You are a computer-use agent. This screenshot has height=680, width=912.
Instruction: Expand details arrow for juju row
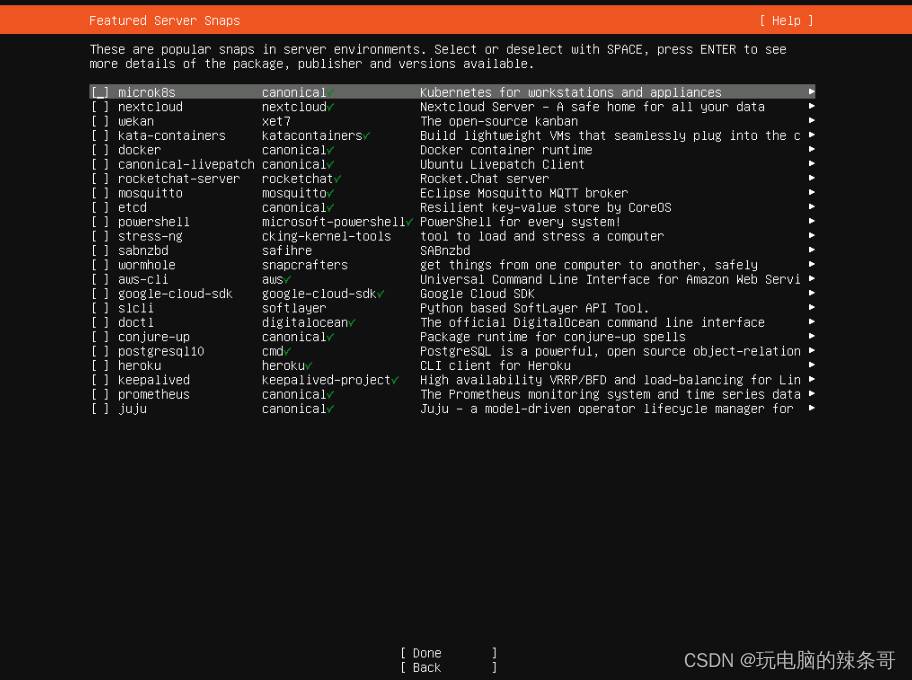(811, 409)
